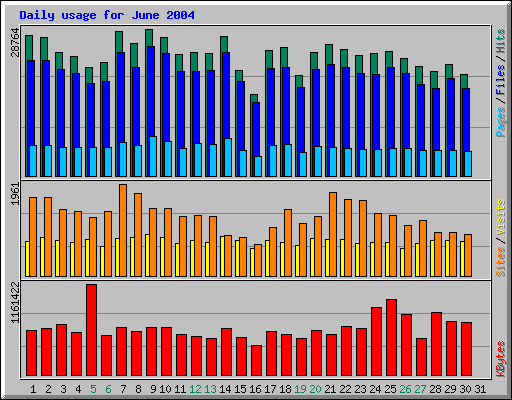Screen dimensions: 512x400
Task: Click the day label 28 on the x-axis
Action: [435, 389]
